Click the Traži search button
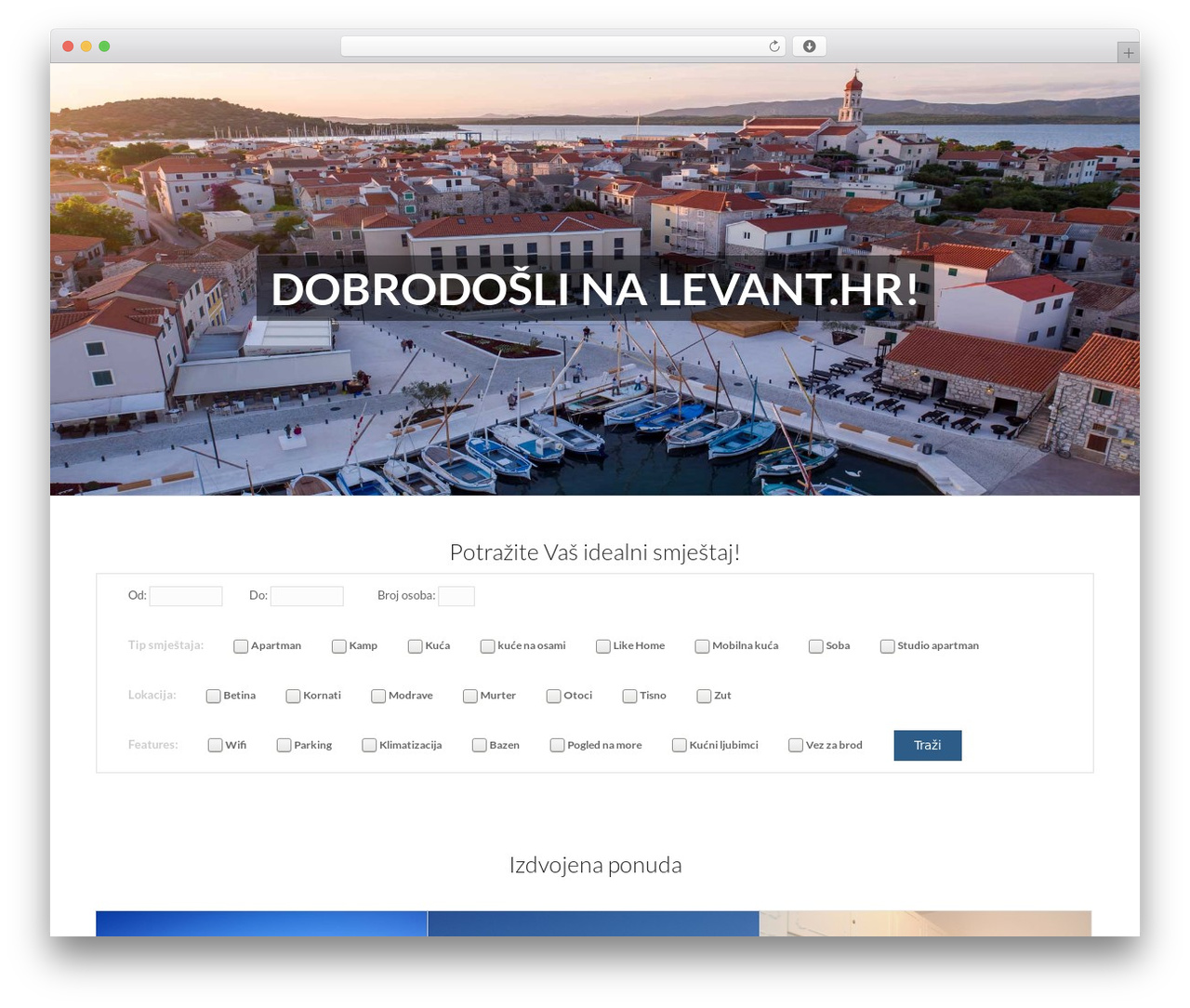The image size is (1190, 1008). point(928,746)
